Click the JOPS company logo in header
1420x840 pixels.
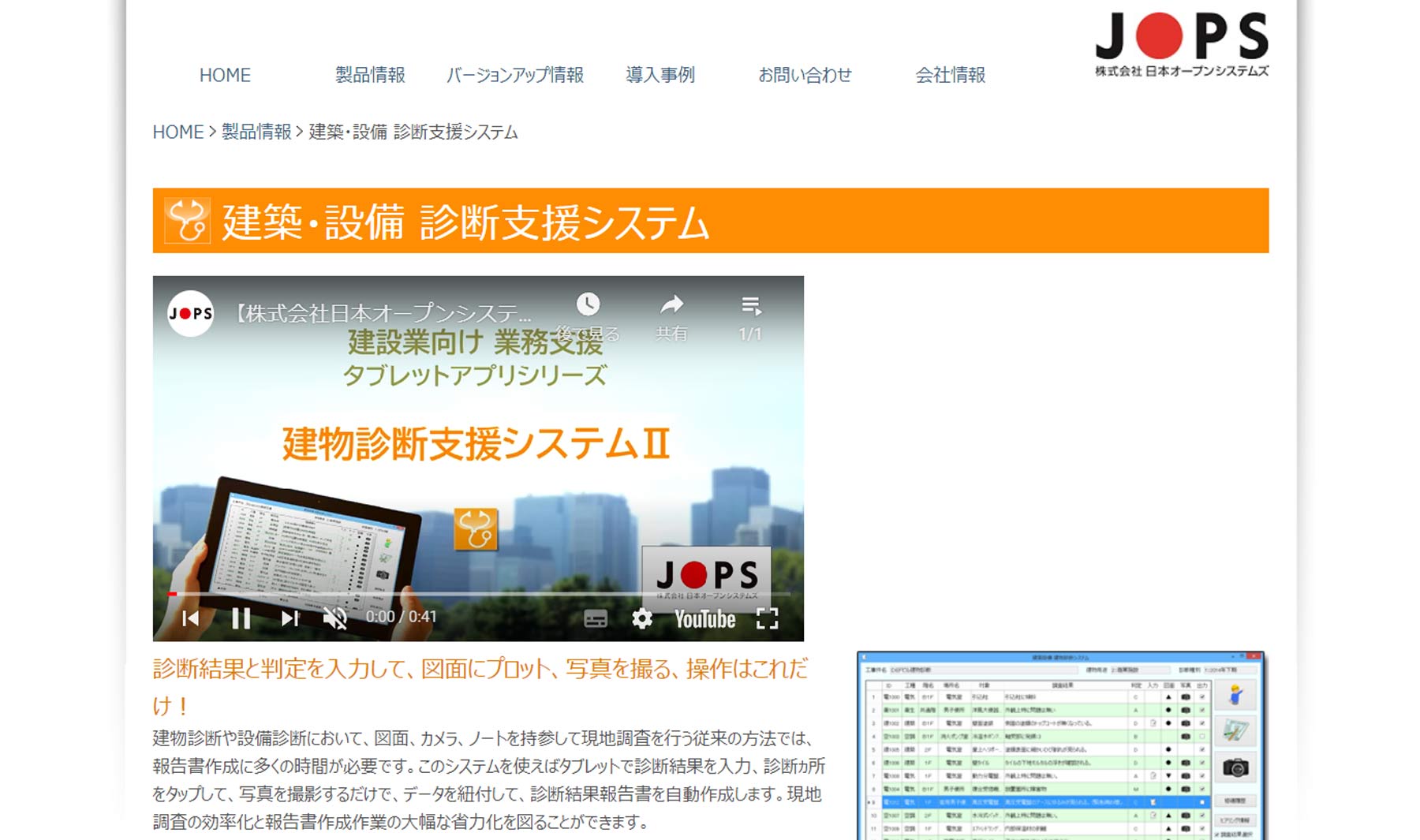pyautogui.click(x=1182, y=44)
